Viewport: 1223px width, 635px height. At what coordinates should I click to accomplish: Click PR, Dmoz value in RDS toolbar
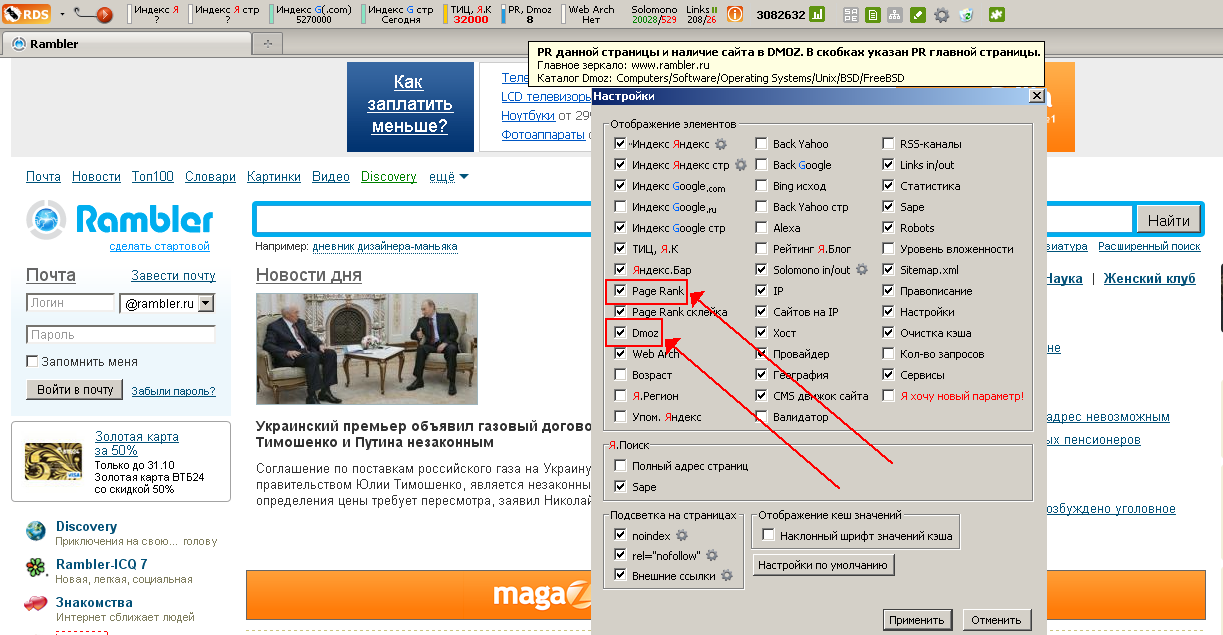click(x=529, y=15)
